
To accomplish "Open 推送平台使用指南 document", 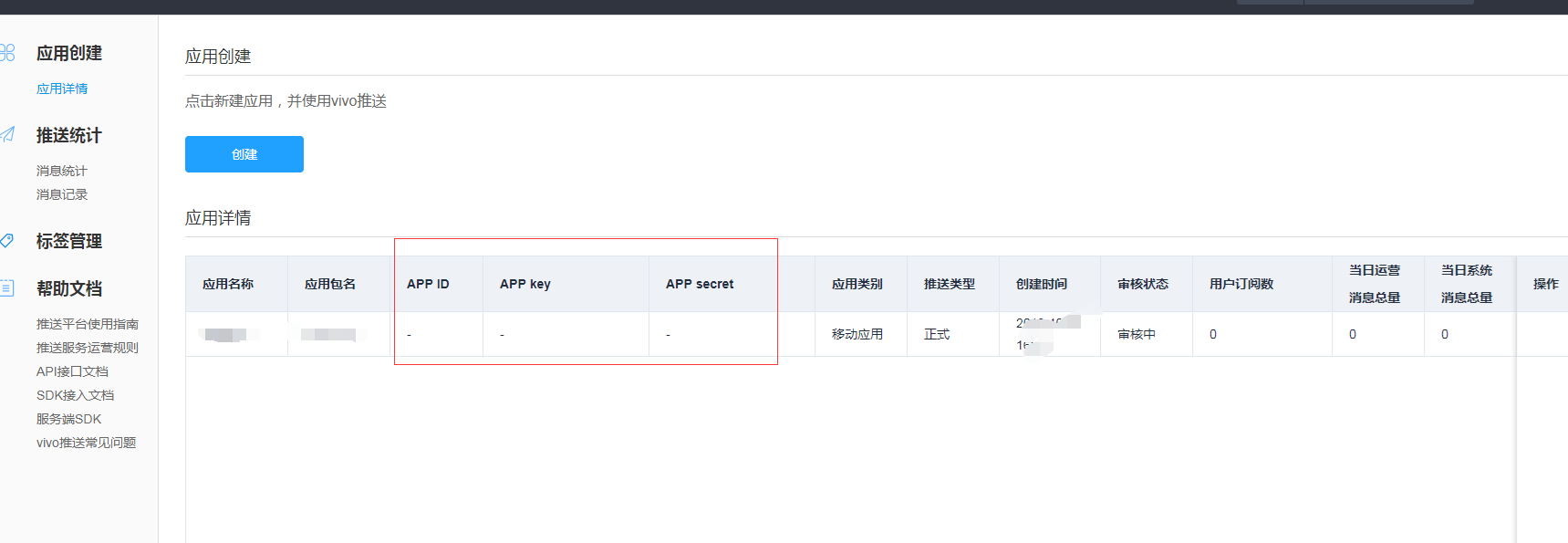I will [x=88, y=324].
